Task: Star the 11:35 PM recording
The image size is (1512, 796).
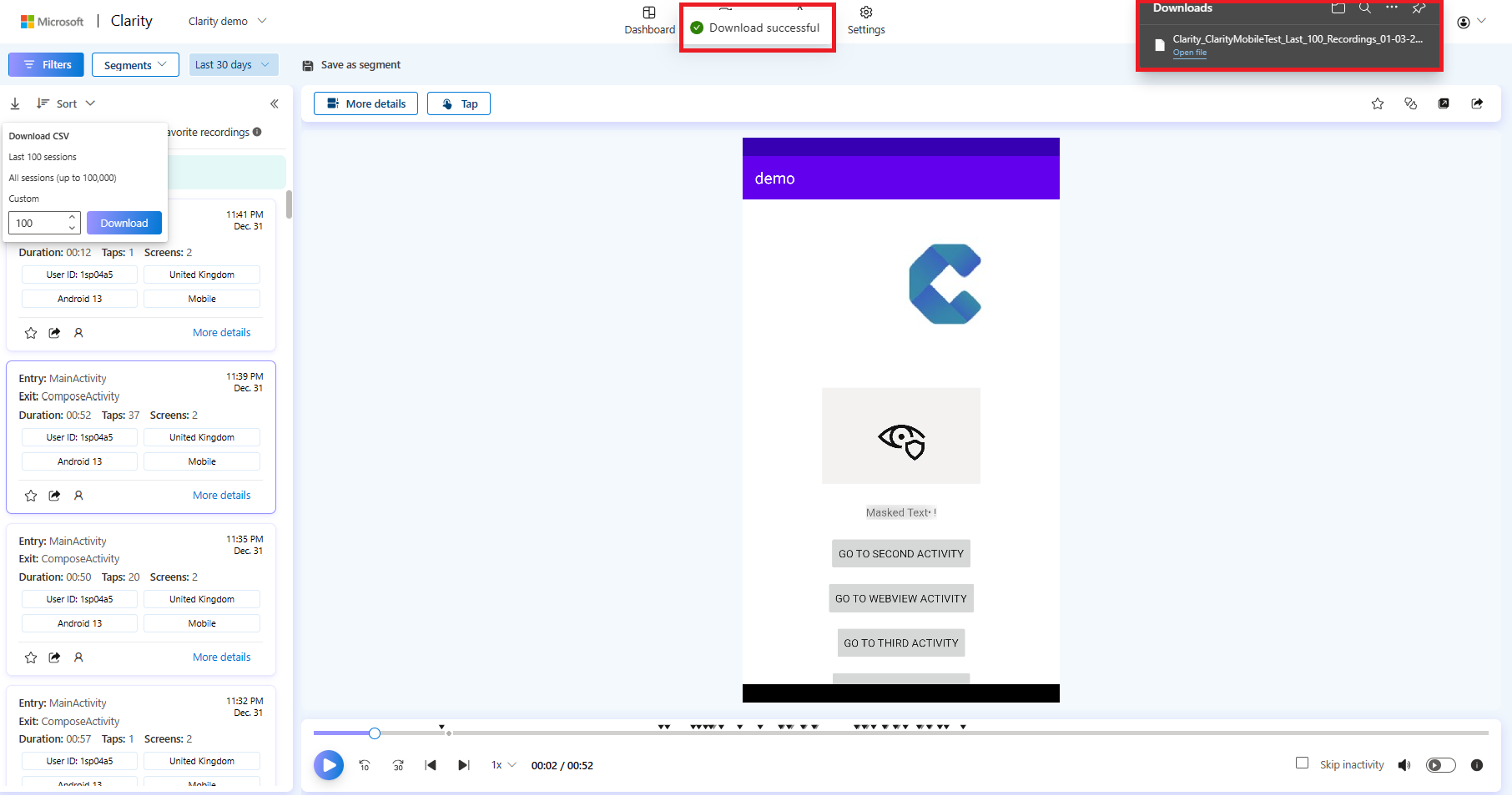Action: click(31, 657)
